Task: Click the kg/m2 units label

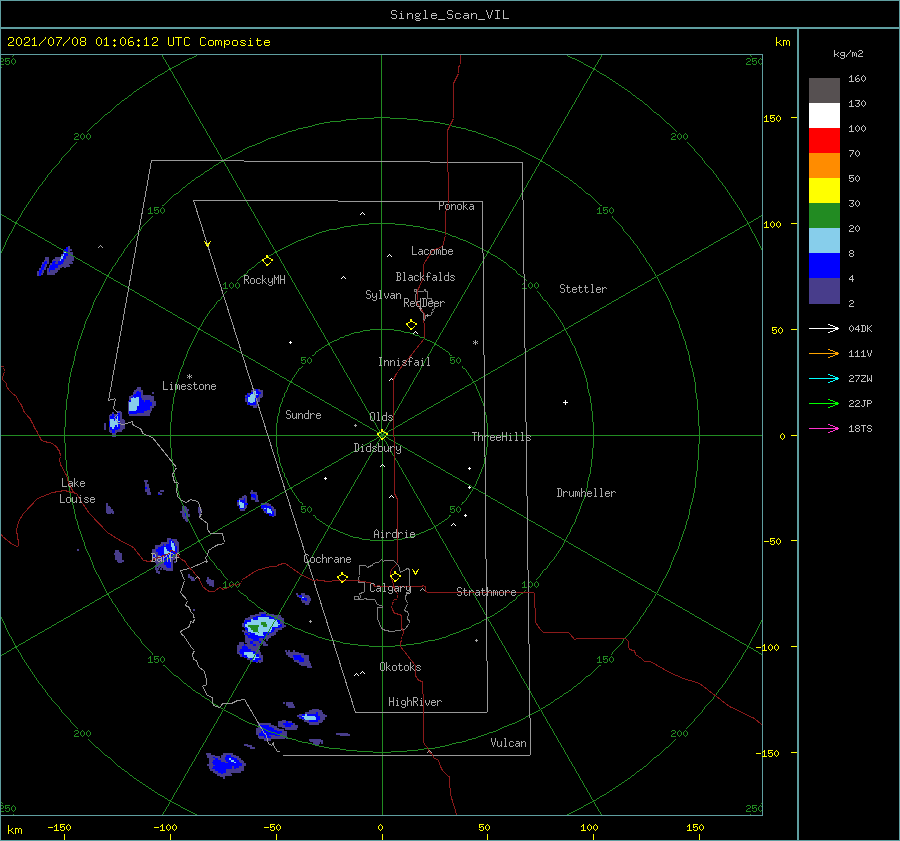Action: pyautogui.click(x=848, y=54)
